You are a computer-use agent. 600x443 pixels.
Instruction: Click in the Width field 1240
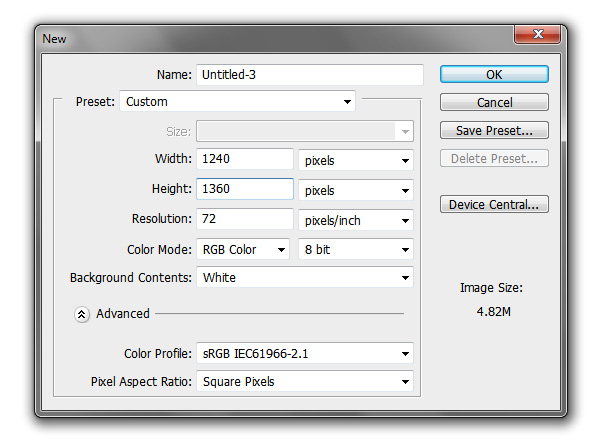pos(245,159)
